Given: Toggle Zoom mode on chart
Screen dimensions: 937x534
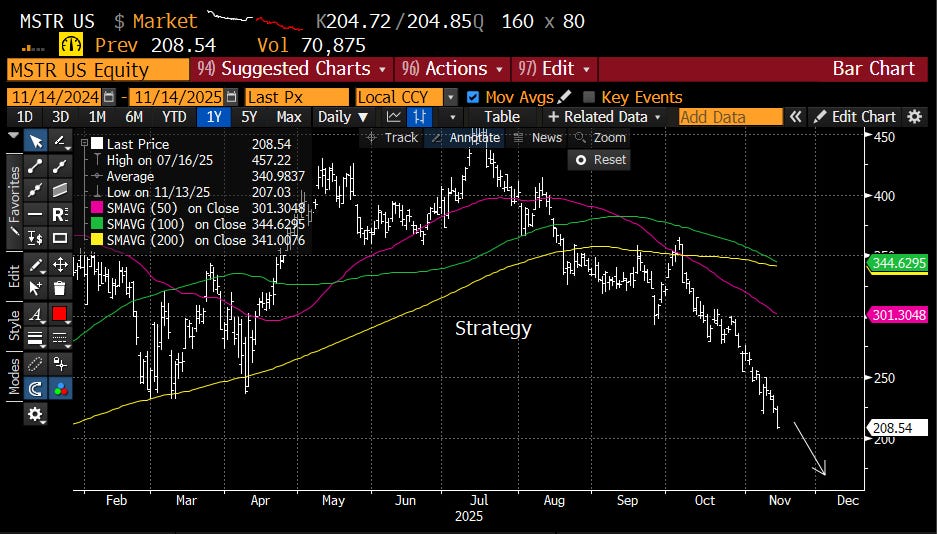Looking at the screenshot, I should point(600,137).
